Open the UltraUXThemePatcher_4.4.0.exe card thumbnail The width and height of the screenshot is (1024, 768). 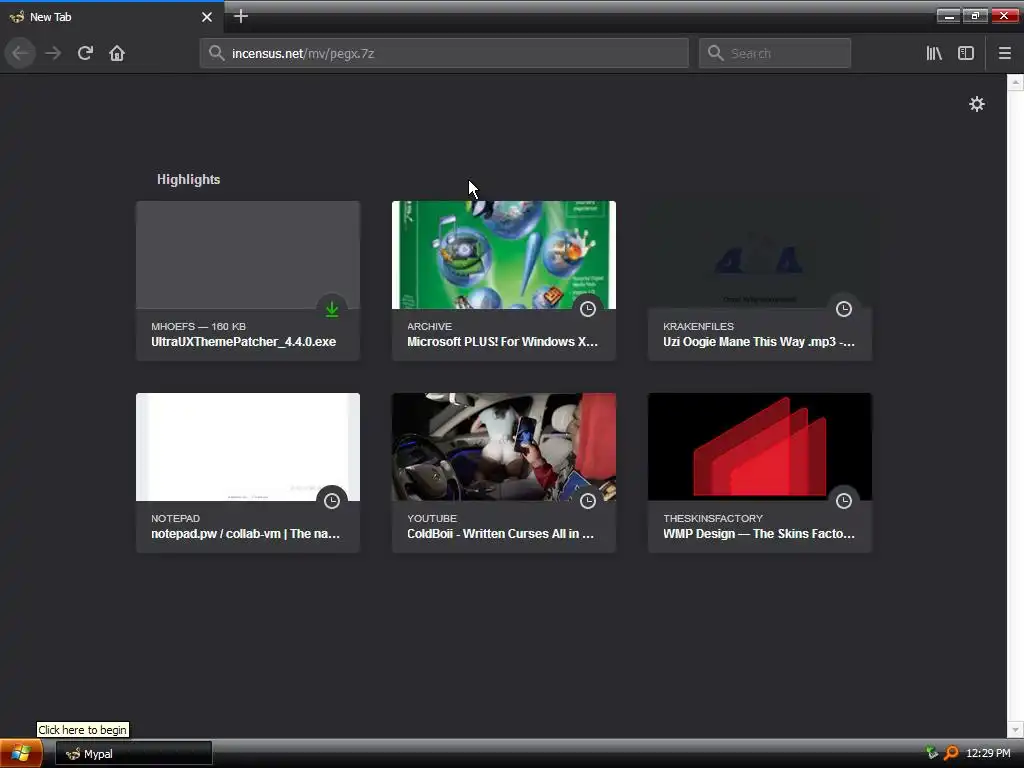[x=248, y=255]
